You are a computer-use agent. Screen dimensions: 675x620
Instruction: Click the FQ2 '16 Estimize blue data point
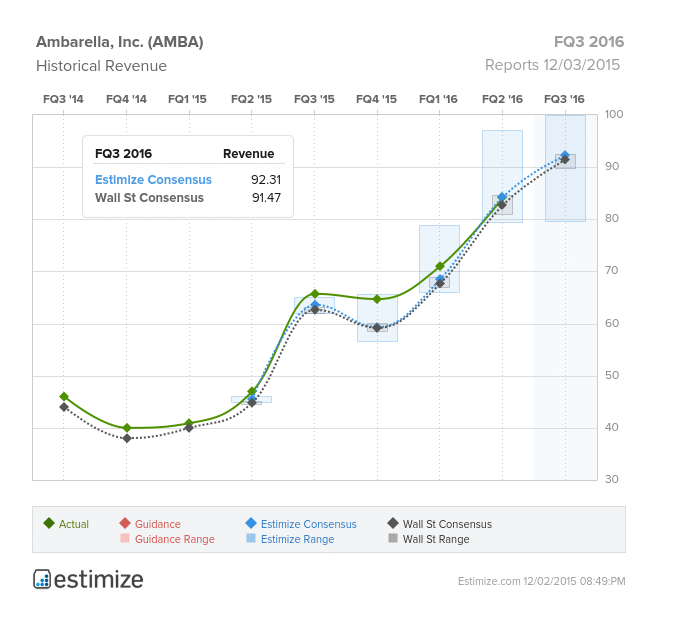click(502, 197)
